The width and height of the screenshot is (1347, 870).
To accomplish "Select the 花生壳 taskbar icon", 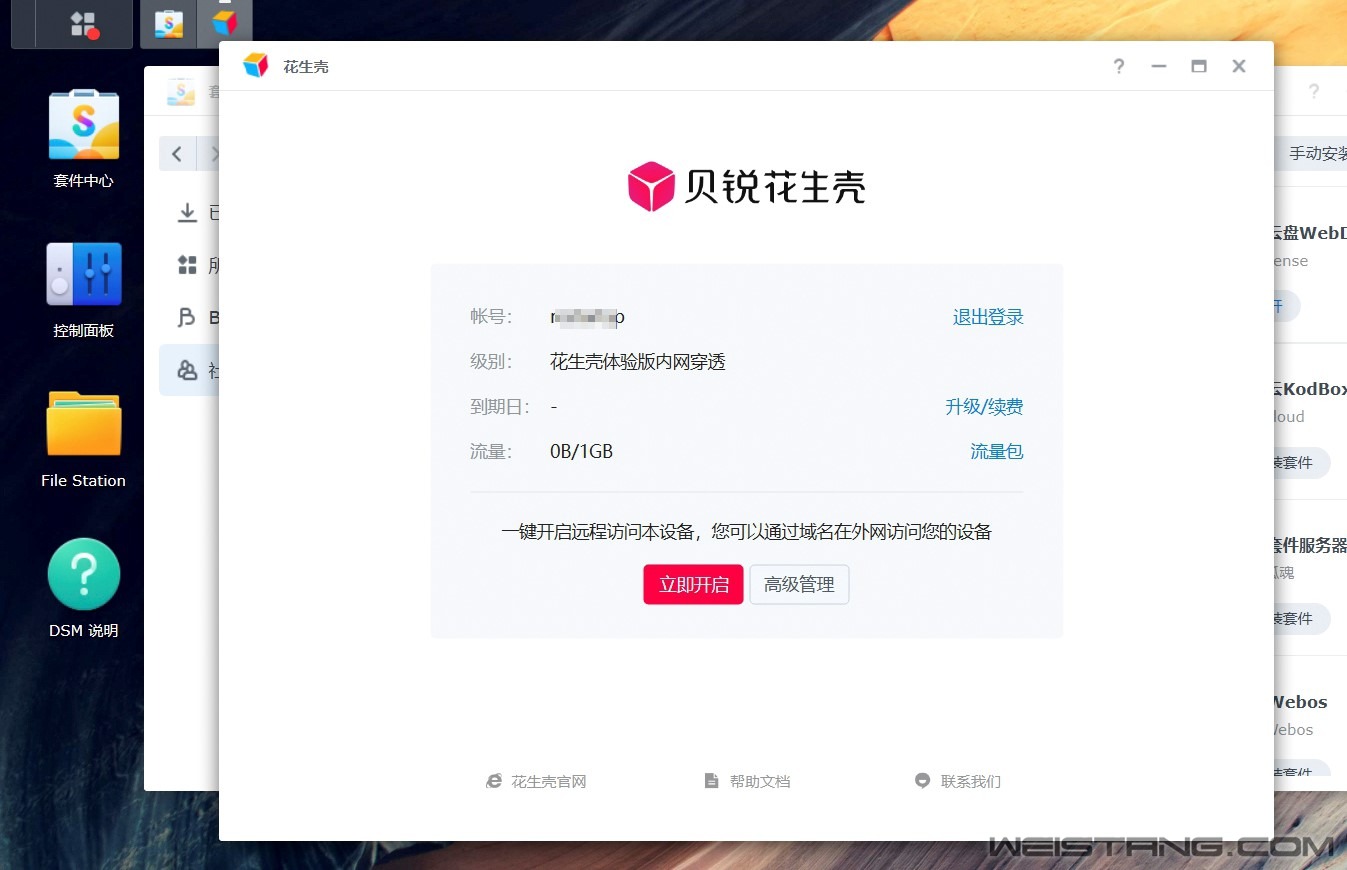I will [225, 24].
